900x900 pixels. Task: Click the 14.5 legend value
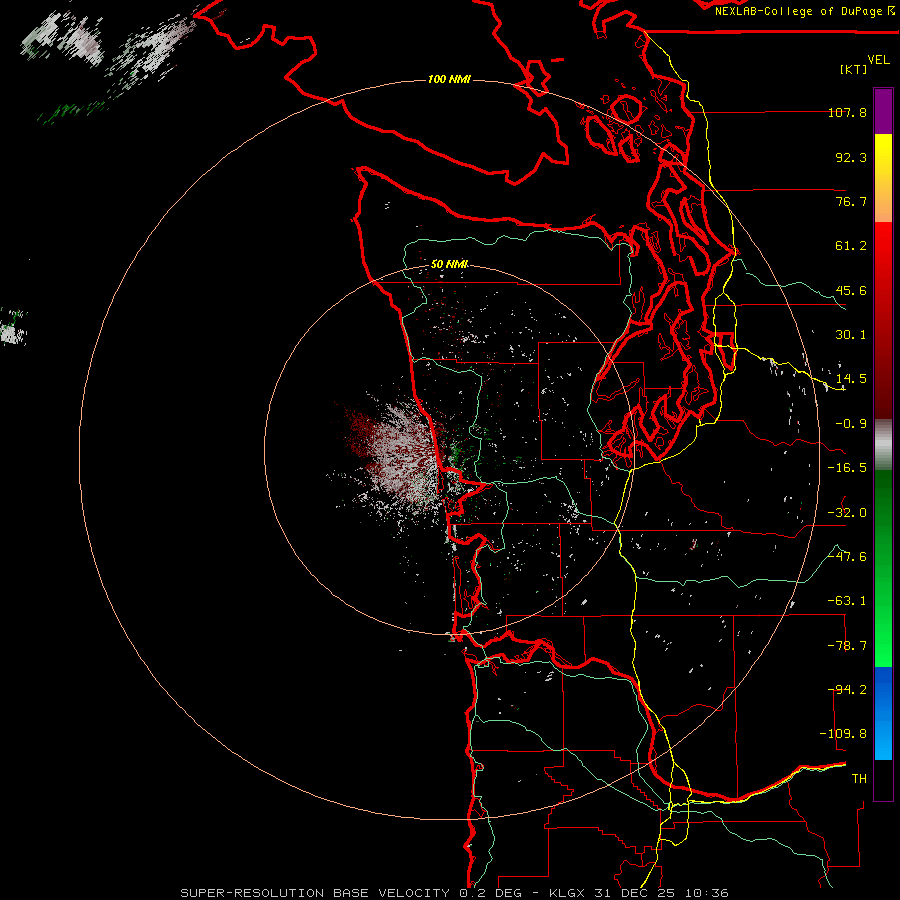click(x=851, y=379)
